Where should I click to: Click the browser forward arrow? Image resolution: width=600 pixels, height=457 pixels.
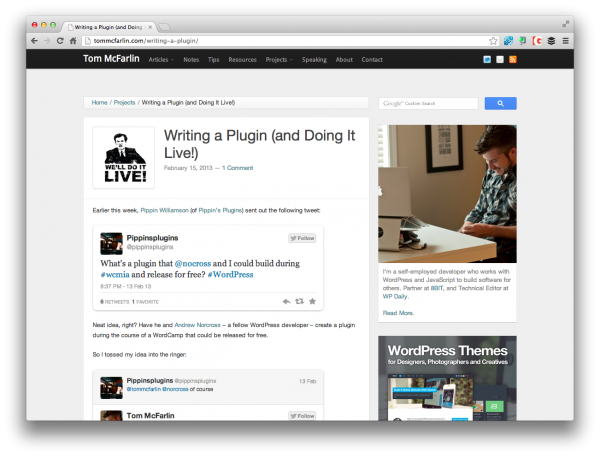click(47, 41)
